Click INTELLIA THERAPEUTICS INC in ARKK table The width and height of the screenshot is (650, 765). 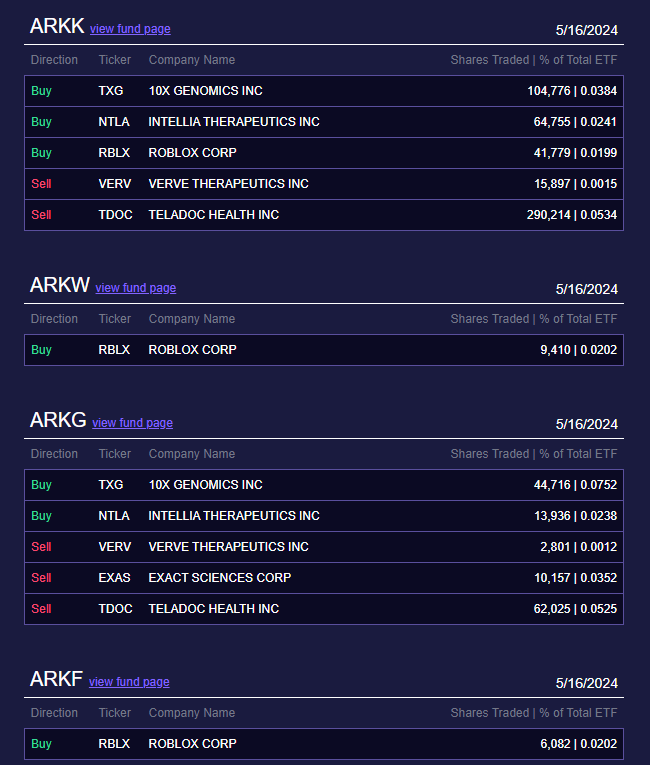234,122
